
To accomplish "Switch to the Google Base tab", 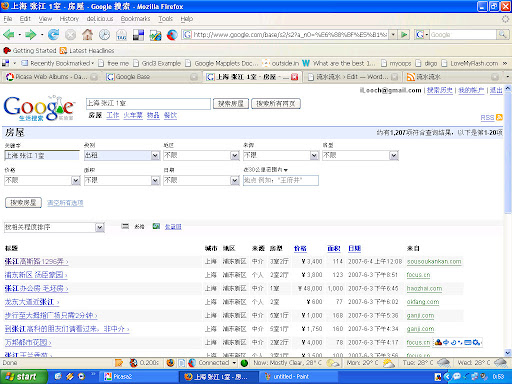I will [x=152, y=77].
